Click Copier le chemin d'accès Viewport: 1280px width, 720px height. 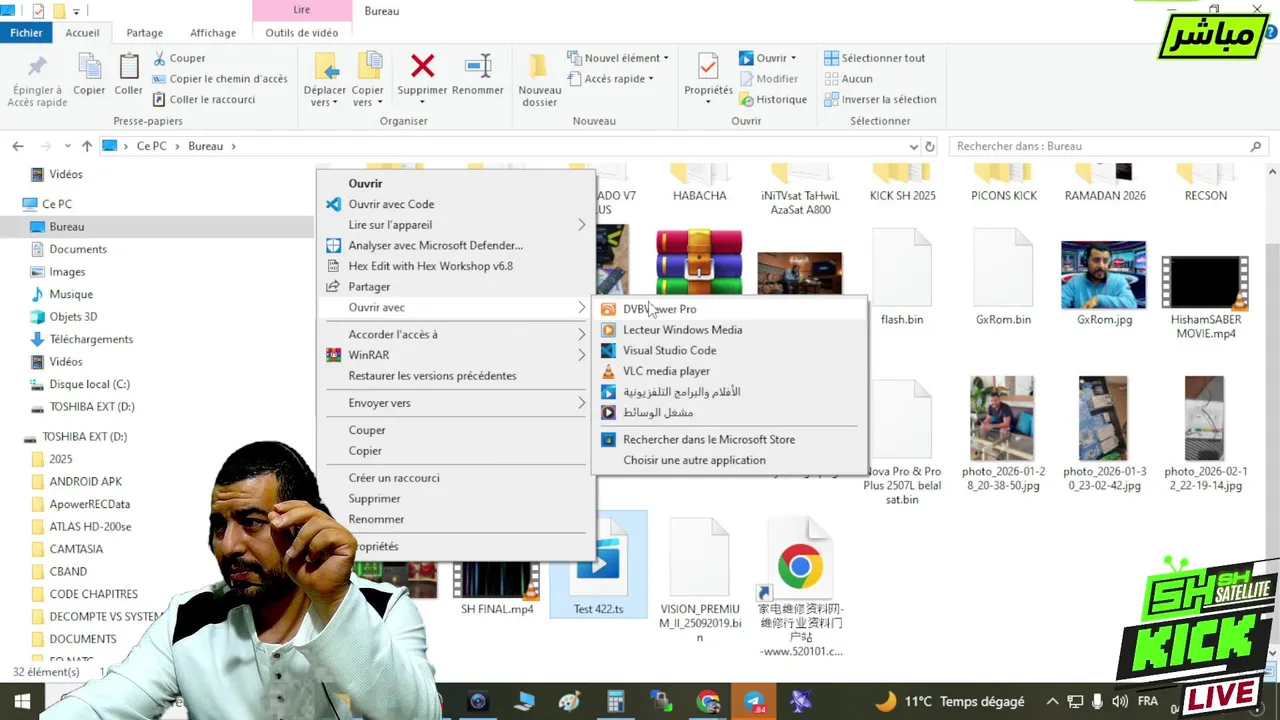[x=220, y=79]
